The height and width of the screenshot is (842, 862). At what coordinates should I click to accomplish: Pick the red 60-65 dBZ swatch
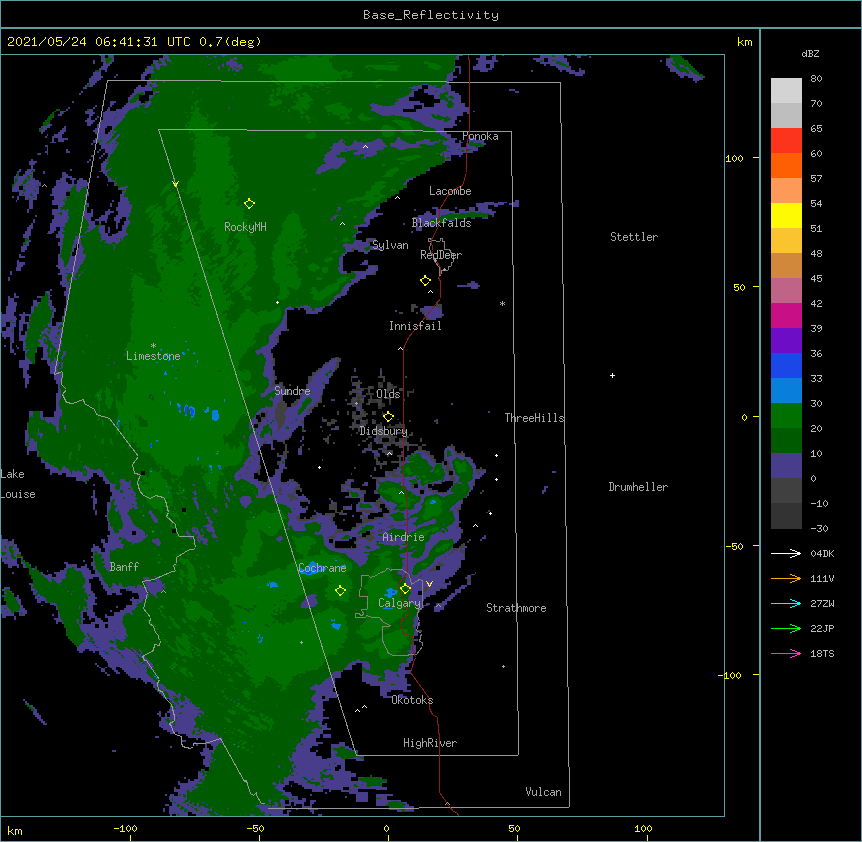pyautogui.click(x=786, y=141)
